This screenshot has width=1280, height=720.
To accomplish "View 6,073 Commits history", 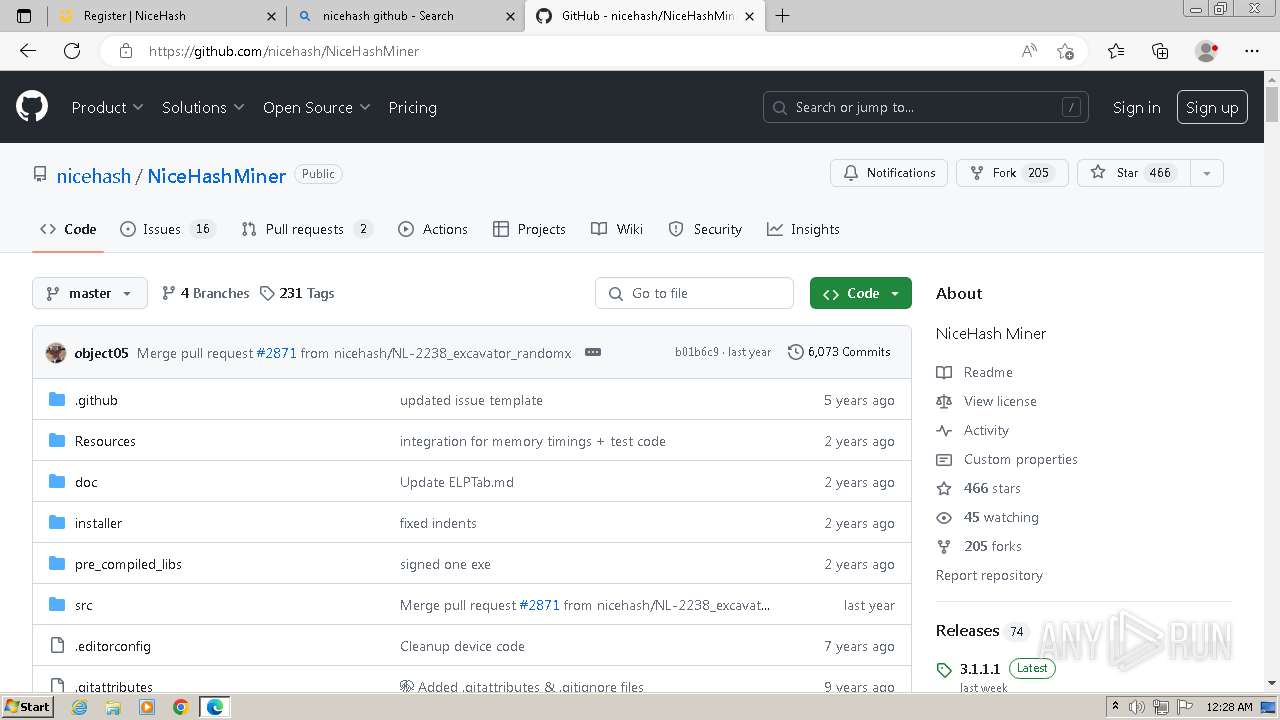I will (x=839, y=352).
